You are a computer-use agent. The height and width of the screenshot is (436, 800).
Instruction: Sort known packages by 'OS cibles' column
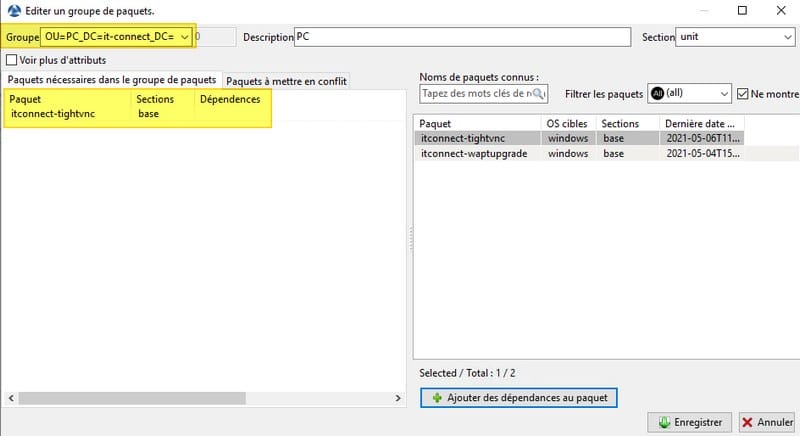[567, 123]
